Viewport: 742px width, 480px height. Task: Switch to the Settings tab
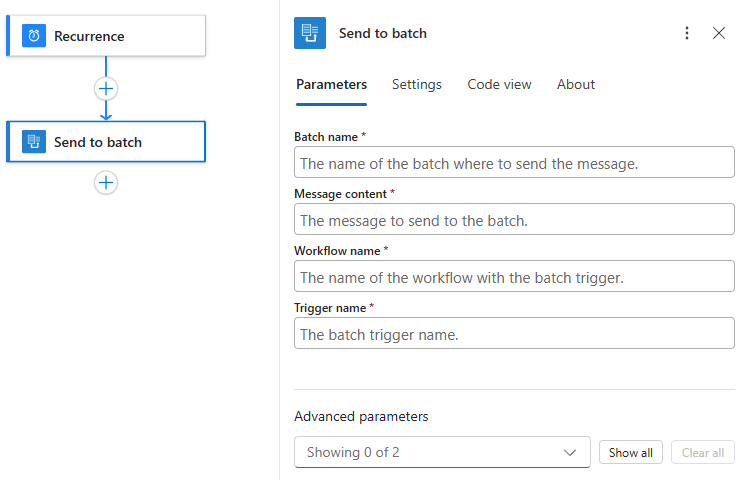click(x=416, y=84)
